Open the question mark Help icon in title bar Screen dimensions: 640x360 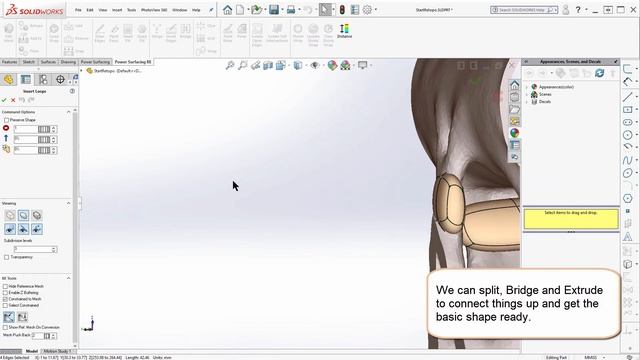[578, 10]
